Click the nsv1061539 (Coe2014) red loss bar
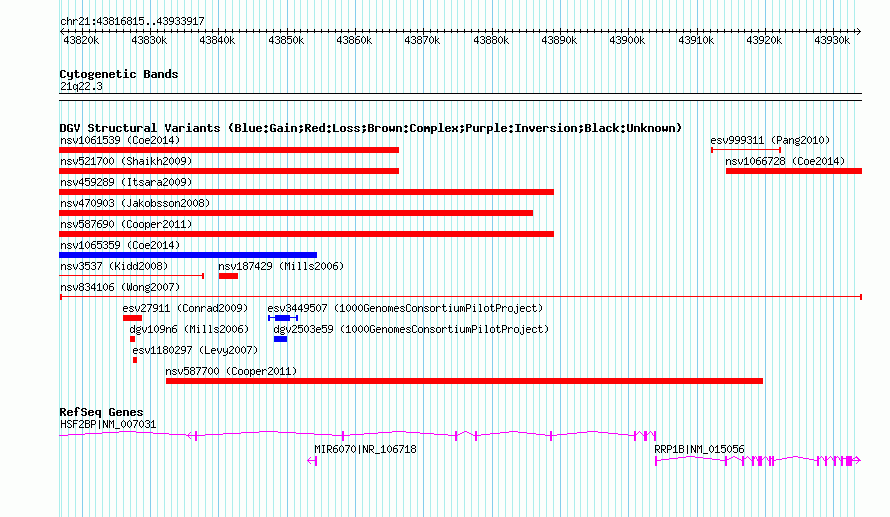Image resolution: width=890 pixels, height=517 pixels. tap(229, 150)
